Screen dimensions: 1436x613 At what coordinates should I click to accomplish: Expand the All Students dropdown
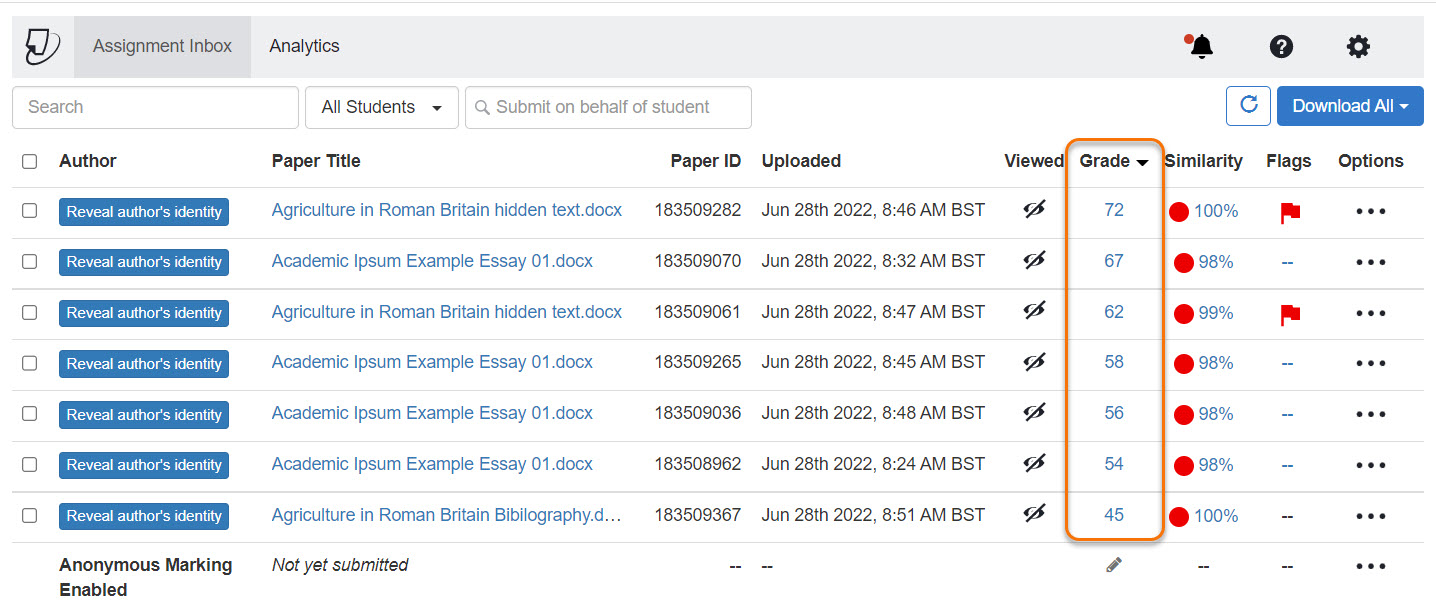pos(381,107)
